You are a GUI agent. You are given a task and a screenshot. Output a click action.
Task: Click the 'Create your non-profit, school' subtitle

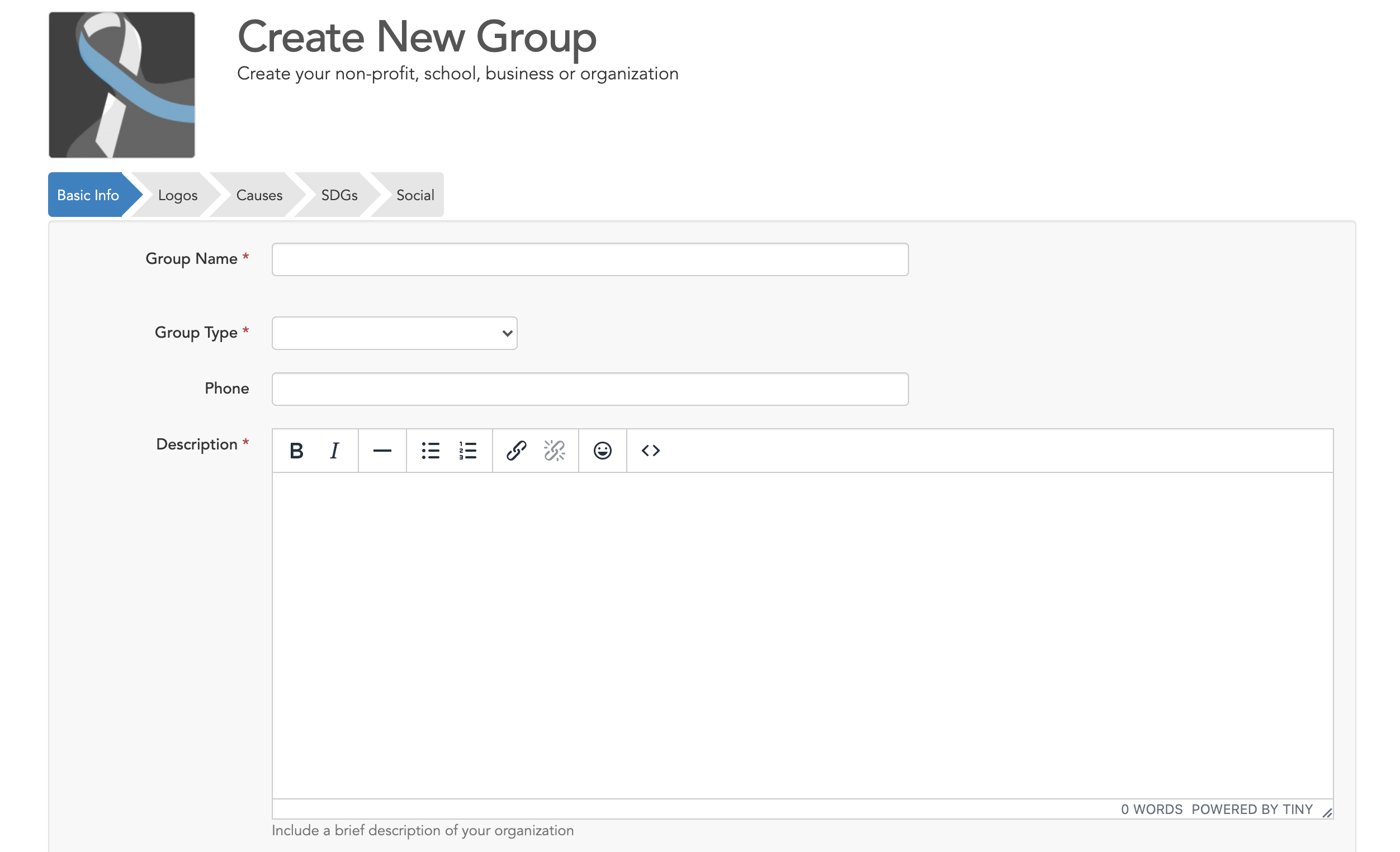point(457,74)
